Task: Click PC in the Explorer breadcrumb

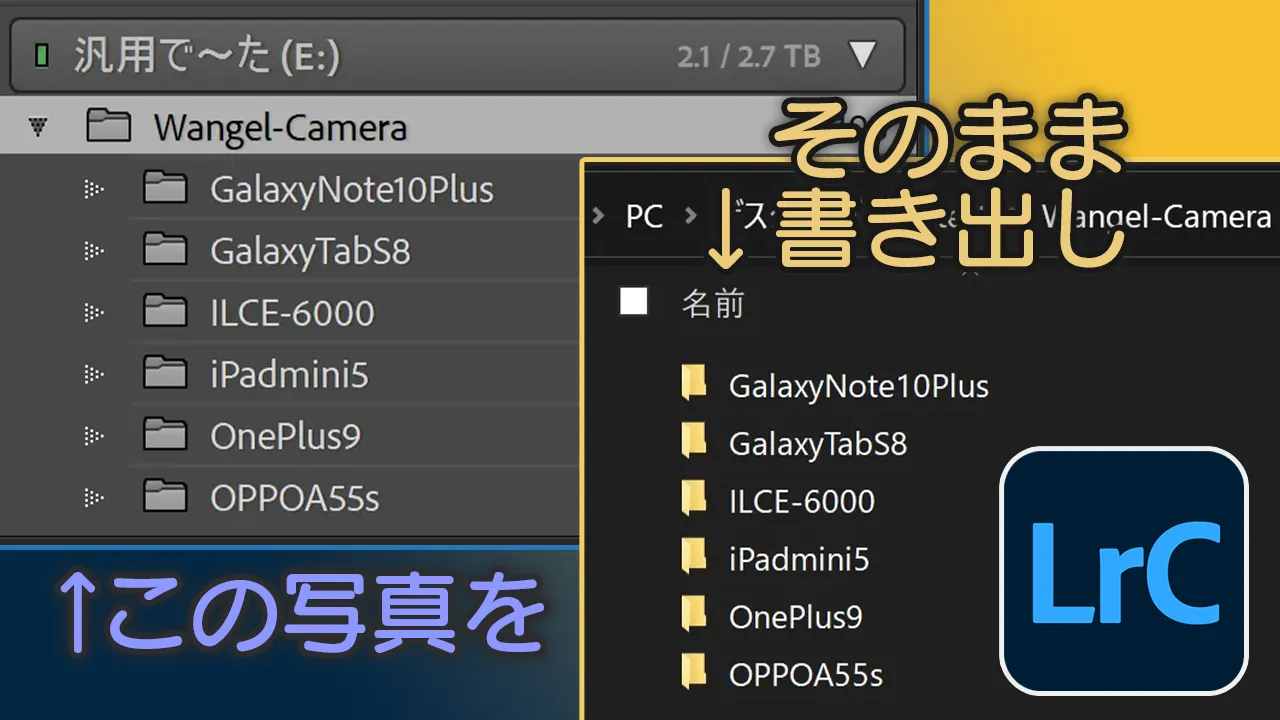Action: pos(644,216)
